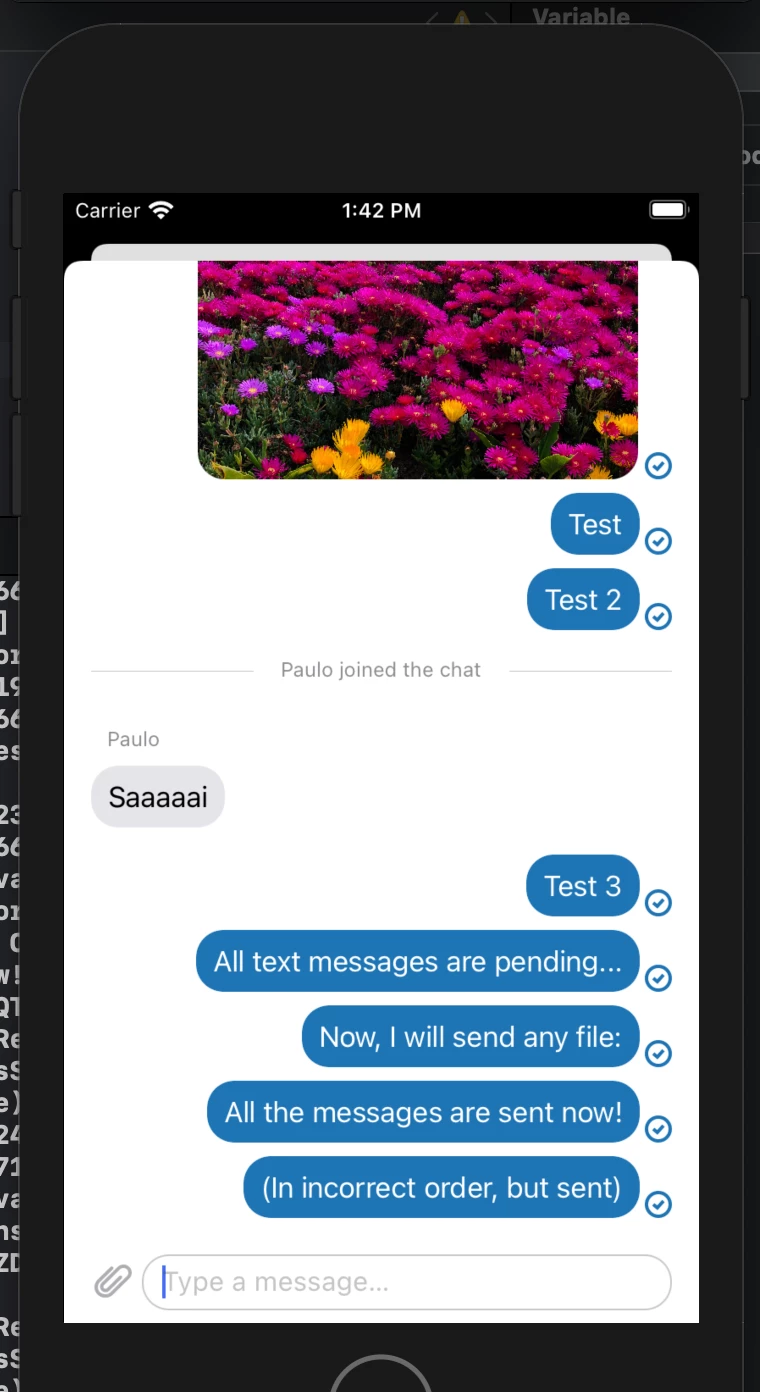
Task: Click the simulator home button
Action: 381,1373
